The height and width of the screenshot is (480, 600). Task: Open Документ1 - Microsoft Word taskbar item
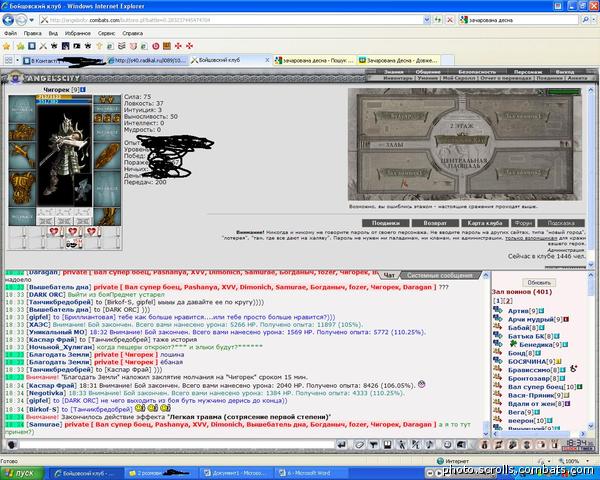point(236,473)
